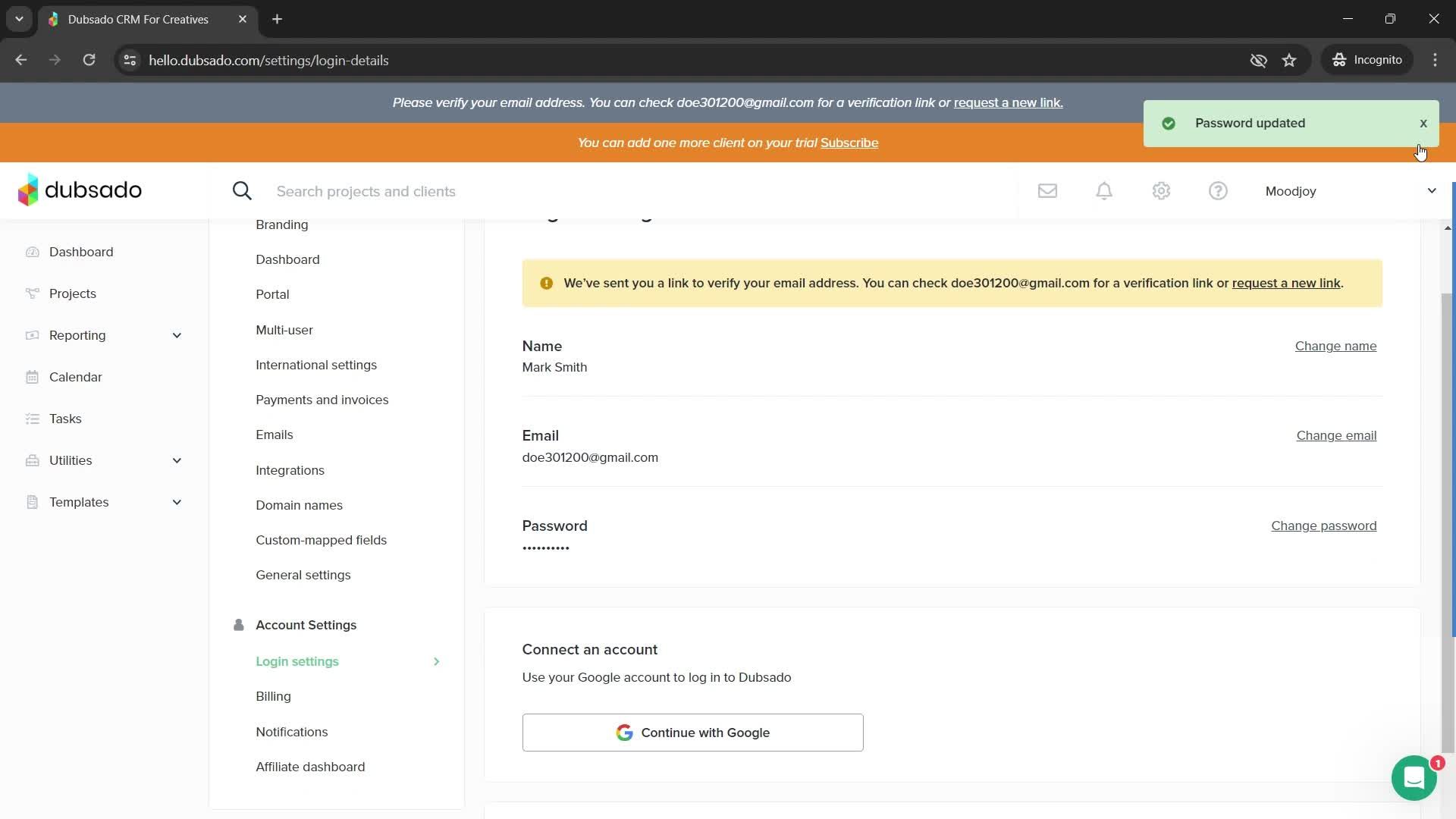Select Login settings item

tap(297, 661)
